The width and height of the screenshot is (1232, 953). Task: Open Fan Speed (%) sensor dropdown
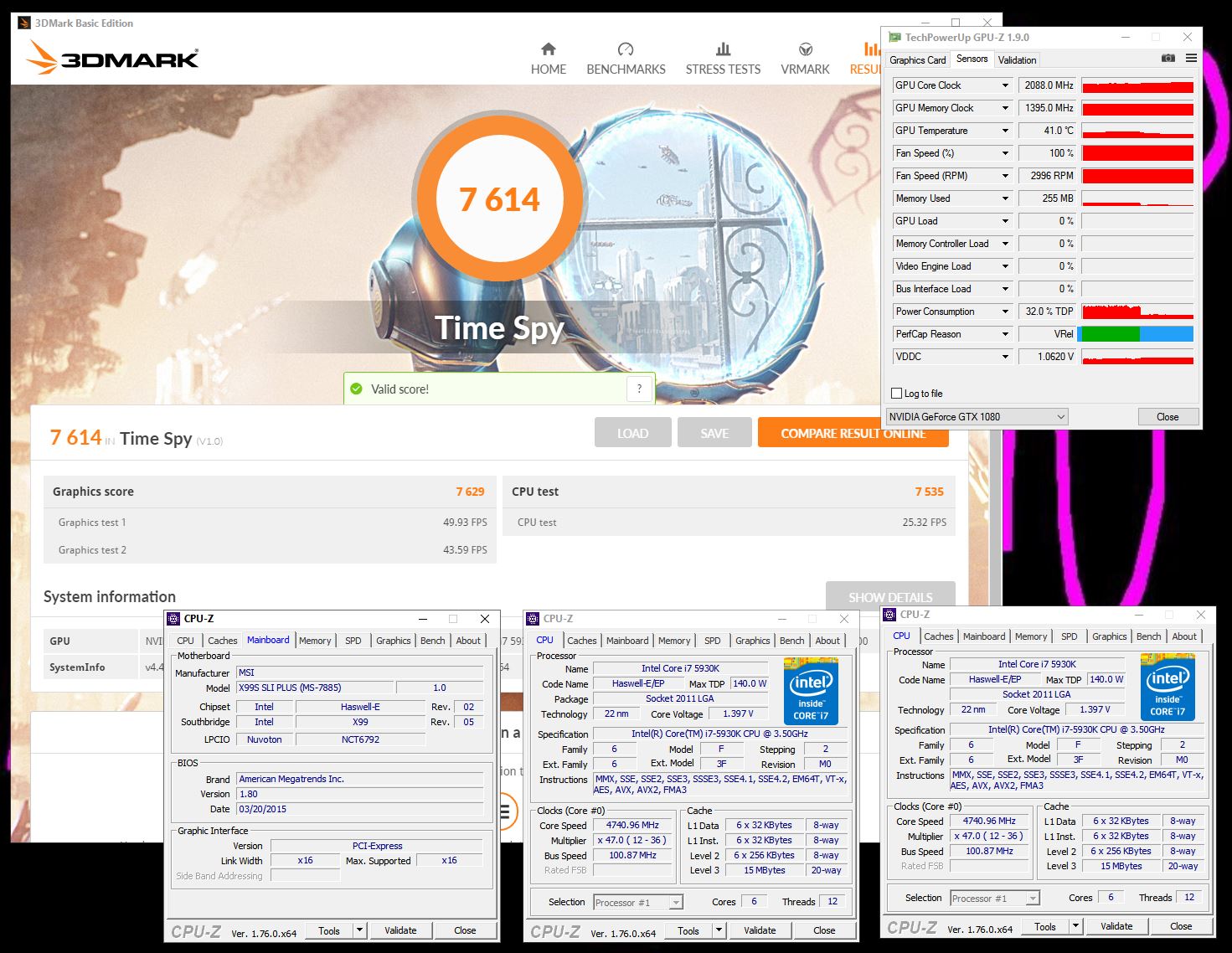(x=1005, y=153)
